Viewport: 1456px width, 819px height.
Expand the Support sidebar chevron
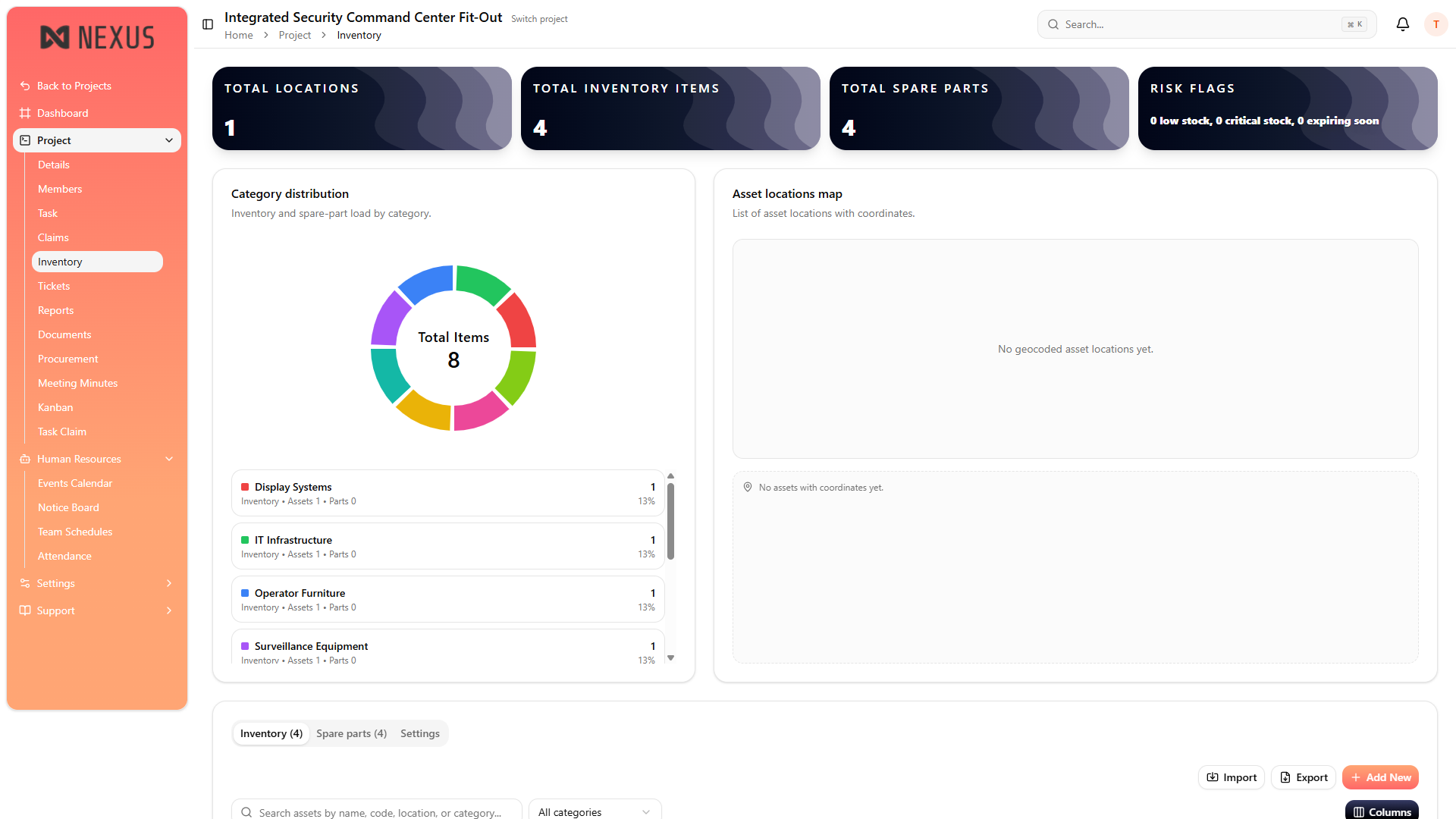click(169, 610)
